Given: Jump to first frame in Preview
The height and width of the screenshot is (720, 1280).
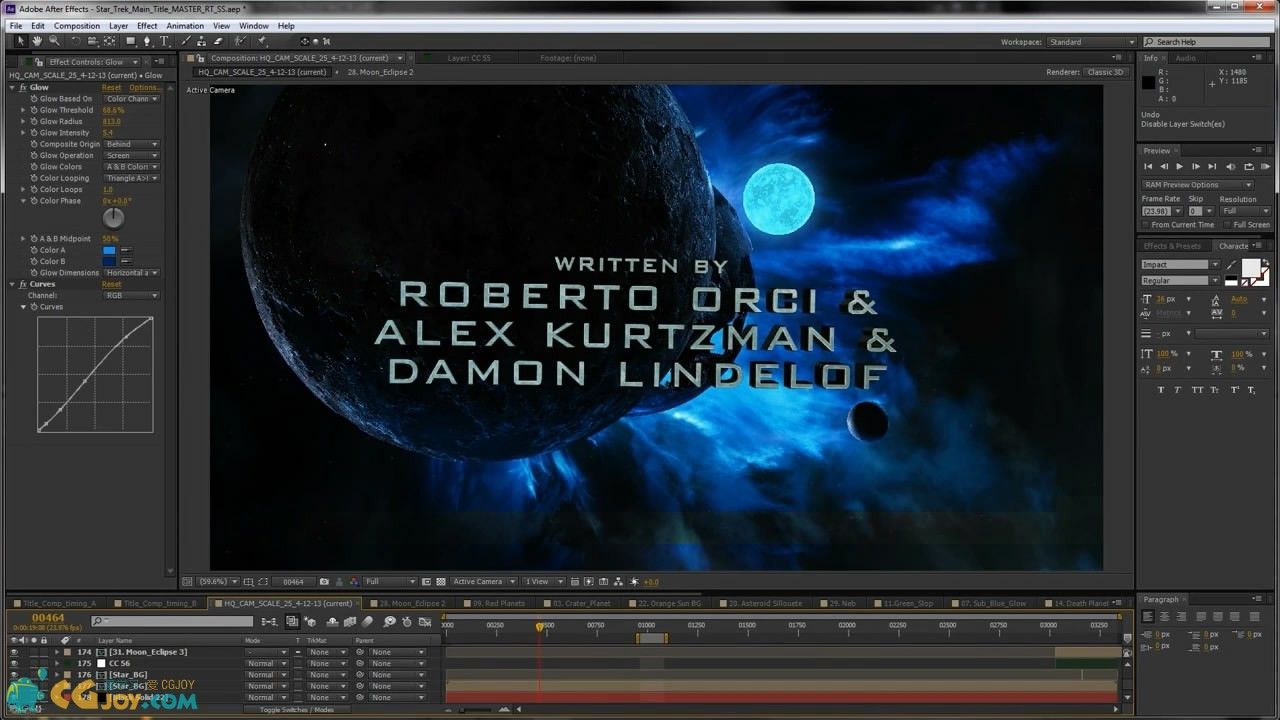Looking at the screenshot, I should tap(1148, 166).
